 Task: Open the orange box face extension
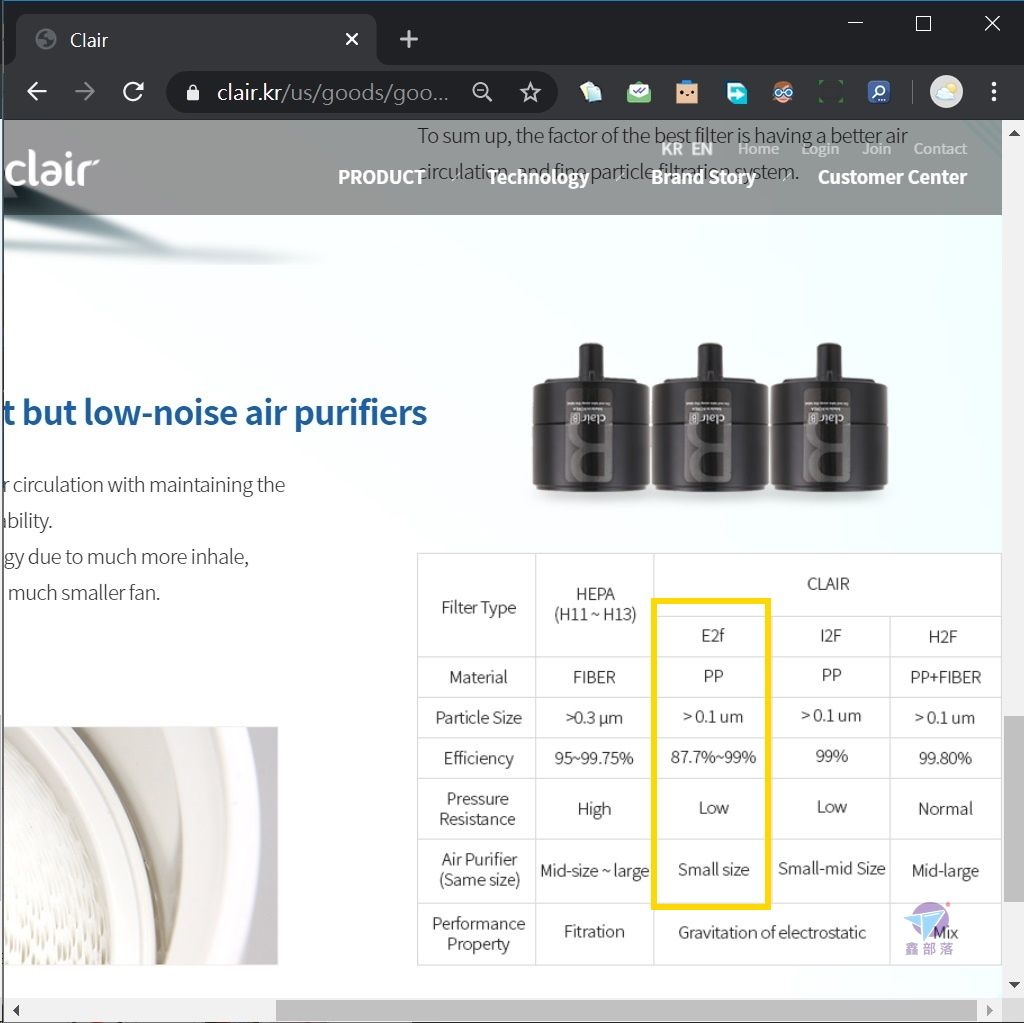click(x=687, y=92)
